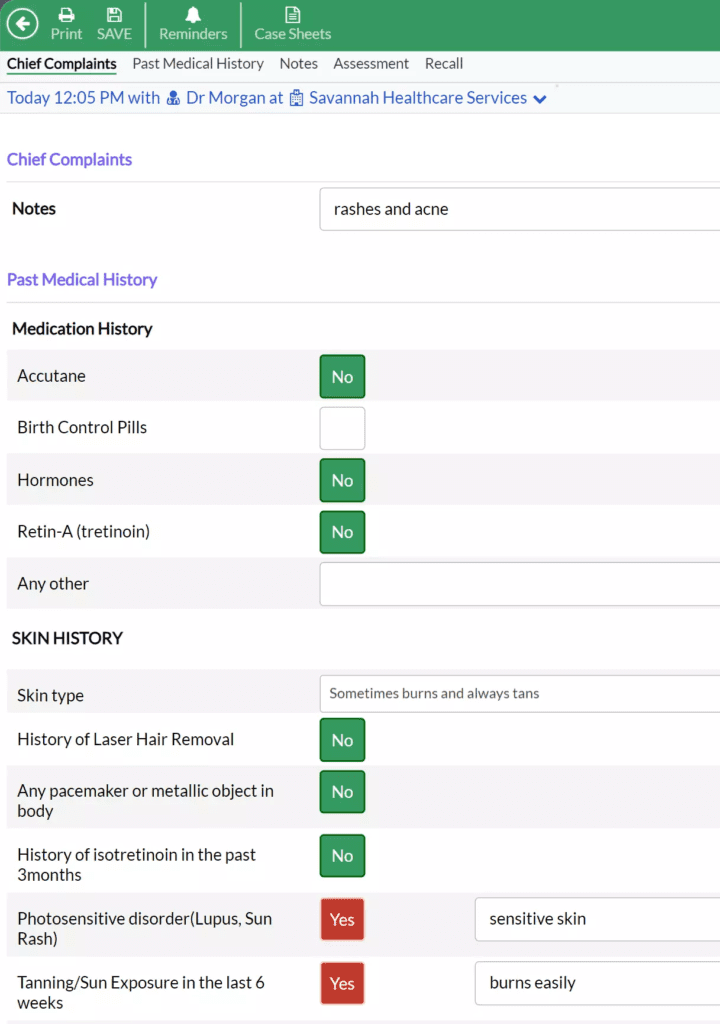Switch to Past Medical History tab
The width and height of the screenshot is (720, 1024).
tap(198, 63)
